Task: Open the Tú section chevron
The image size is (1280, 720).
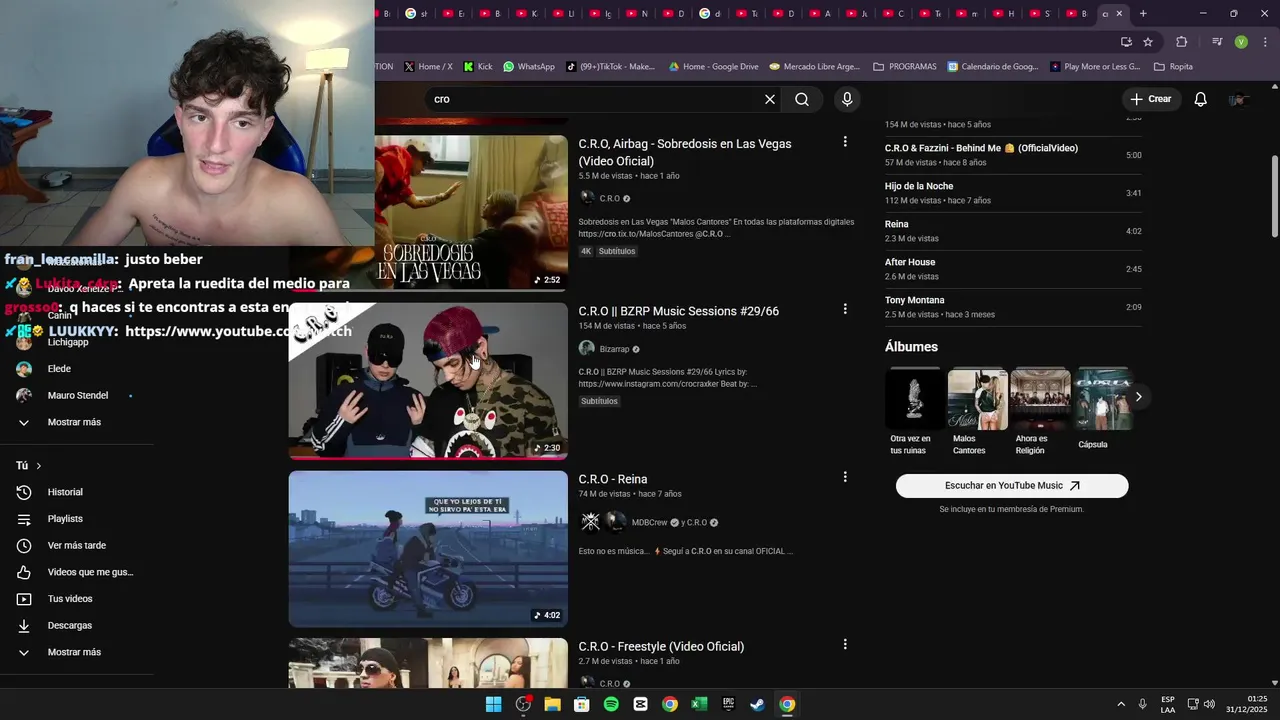Action: (39, 466)
